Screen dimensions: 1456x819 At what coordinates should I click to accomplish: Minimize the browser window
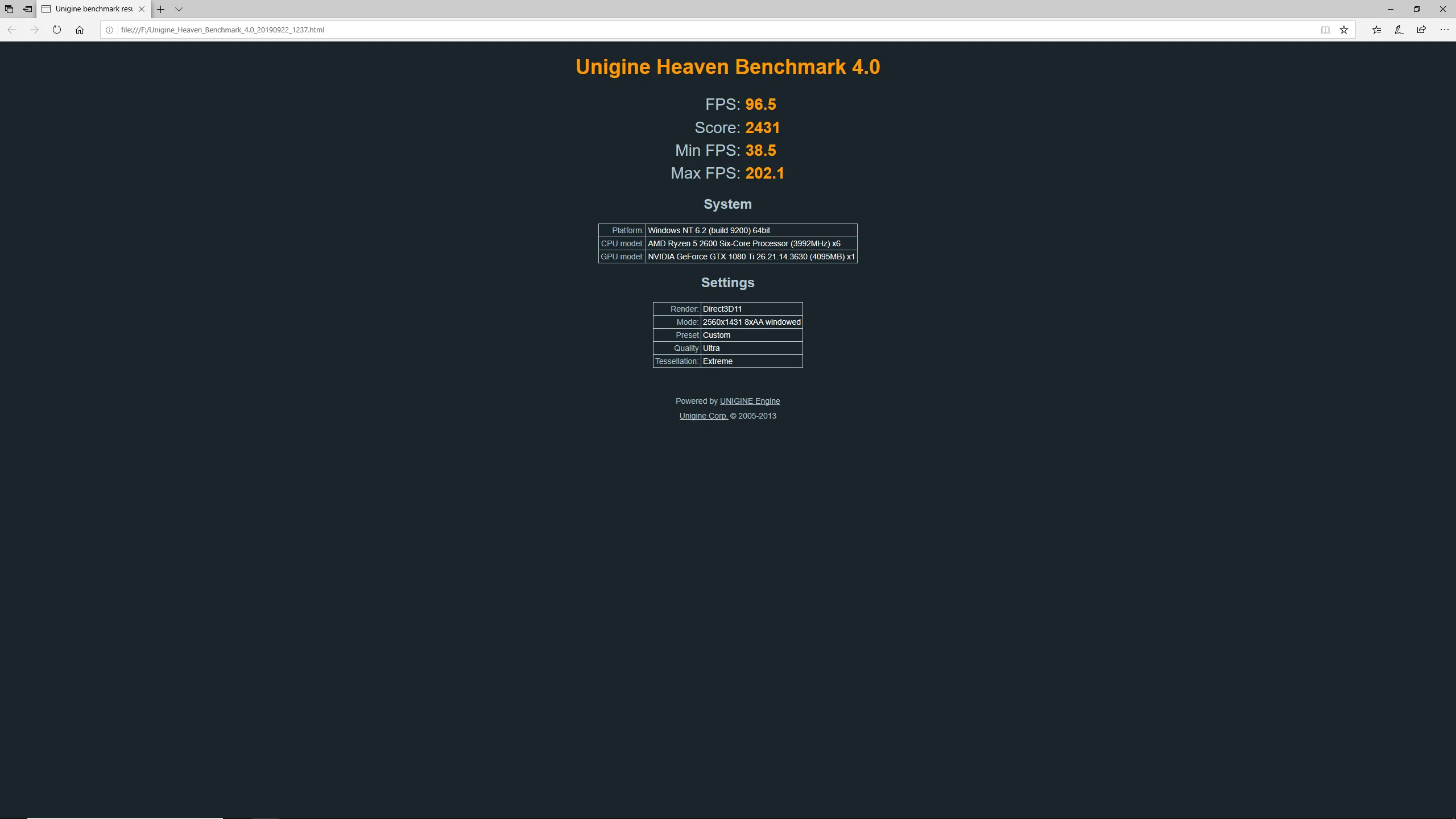[1391, 9]
